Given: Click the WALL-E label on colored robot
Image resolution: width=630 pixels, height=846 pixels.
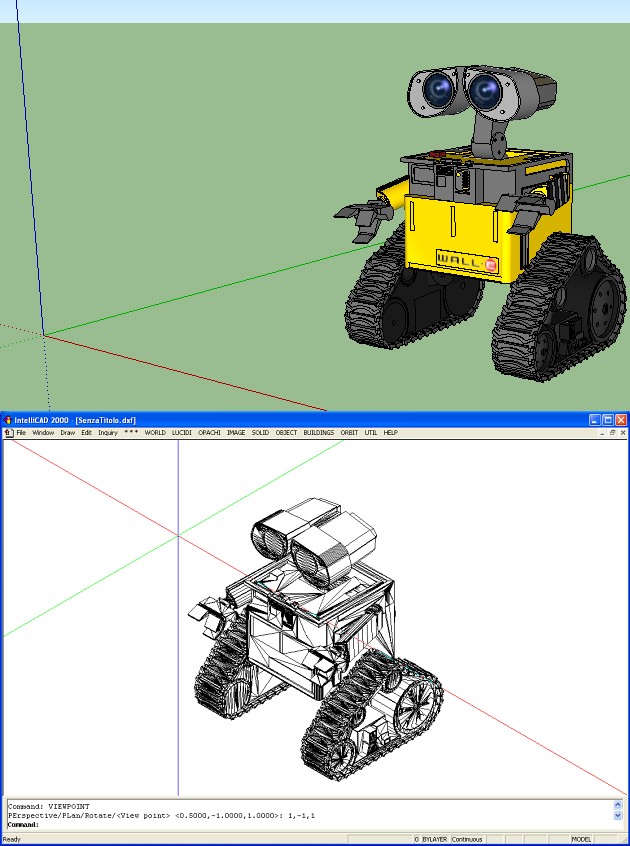Looking at the screenshot, I should 467,262.
